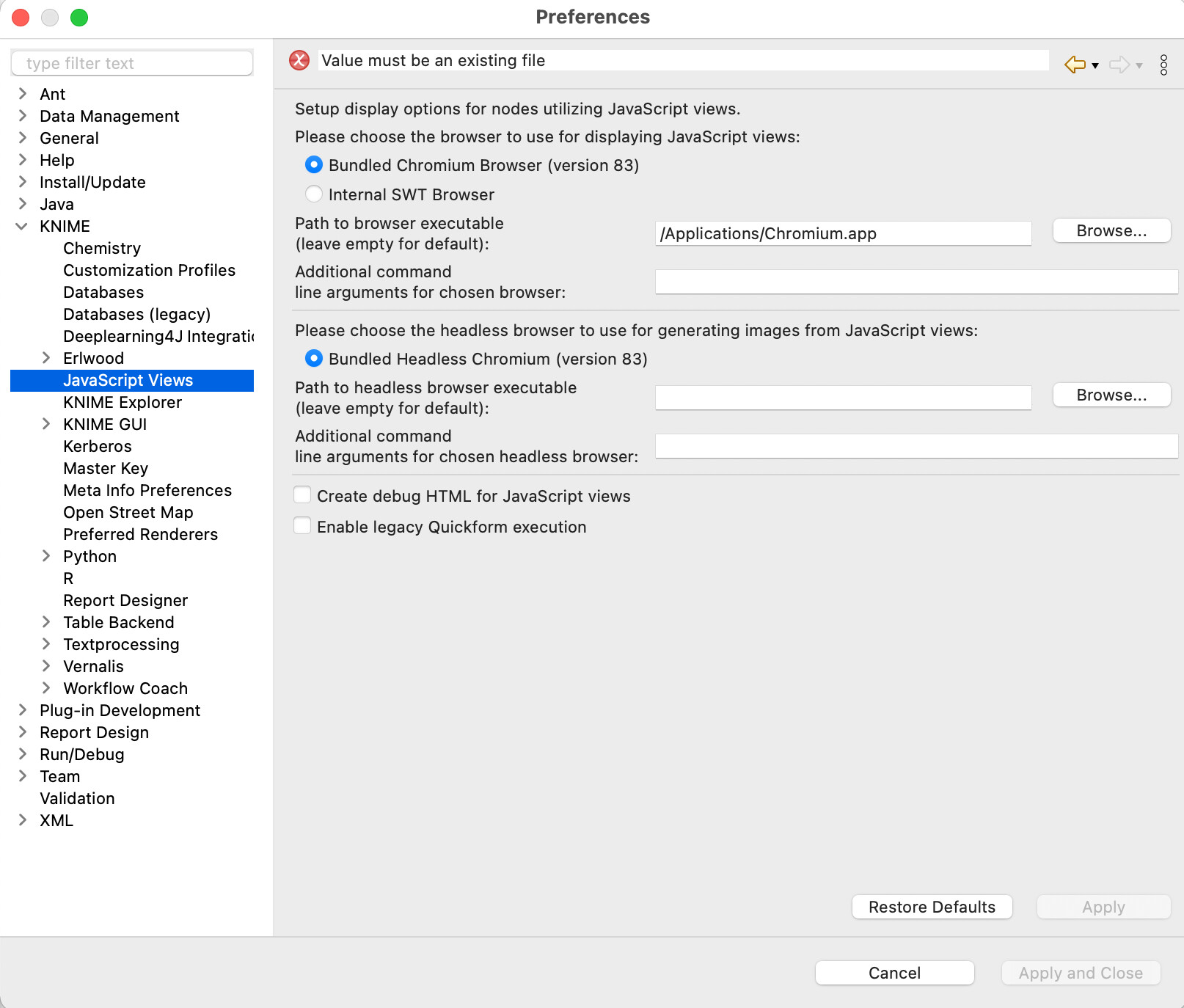Expand the Workflow Coach node
Screen dimensions: 1184x1008
45,688
